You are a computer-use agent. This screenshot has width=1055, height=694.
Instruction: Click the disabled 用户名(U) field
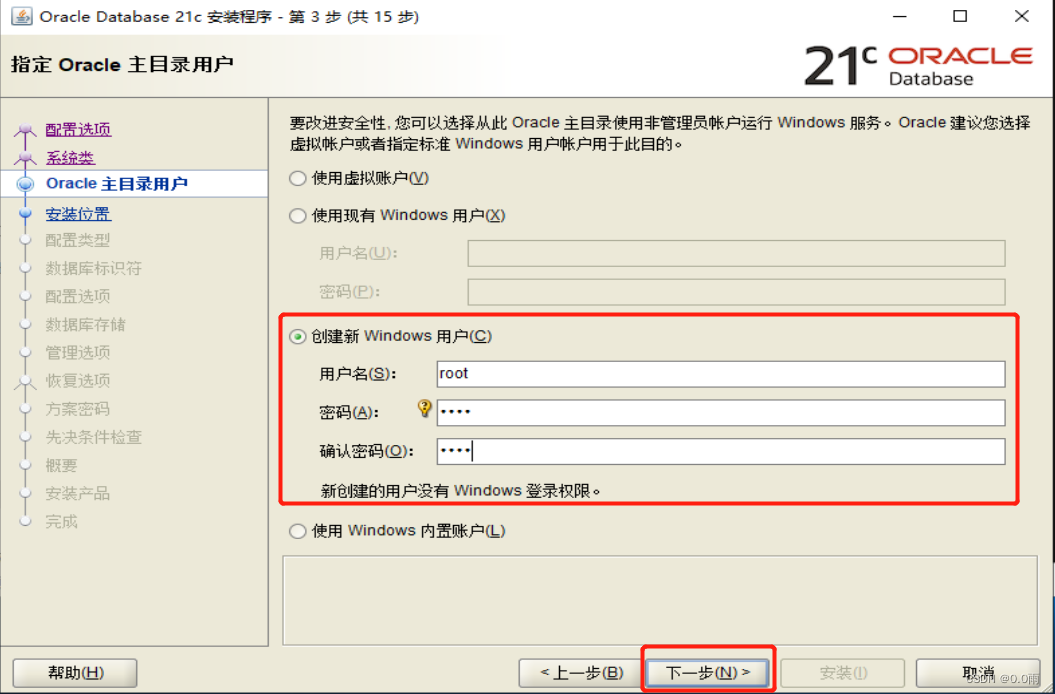pos(736,254)
